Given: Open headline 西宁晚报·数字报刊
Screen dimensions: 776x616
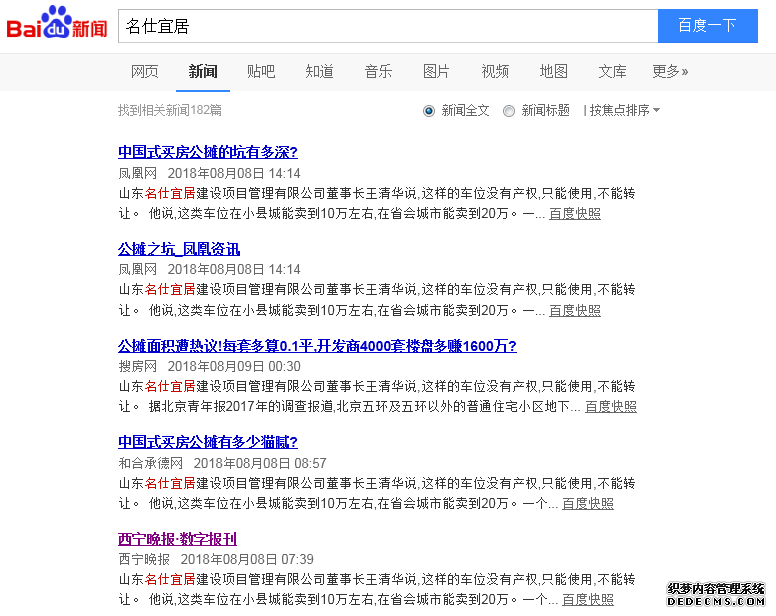Looking at the screenshot, I should (x=177, y=539).
